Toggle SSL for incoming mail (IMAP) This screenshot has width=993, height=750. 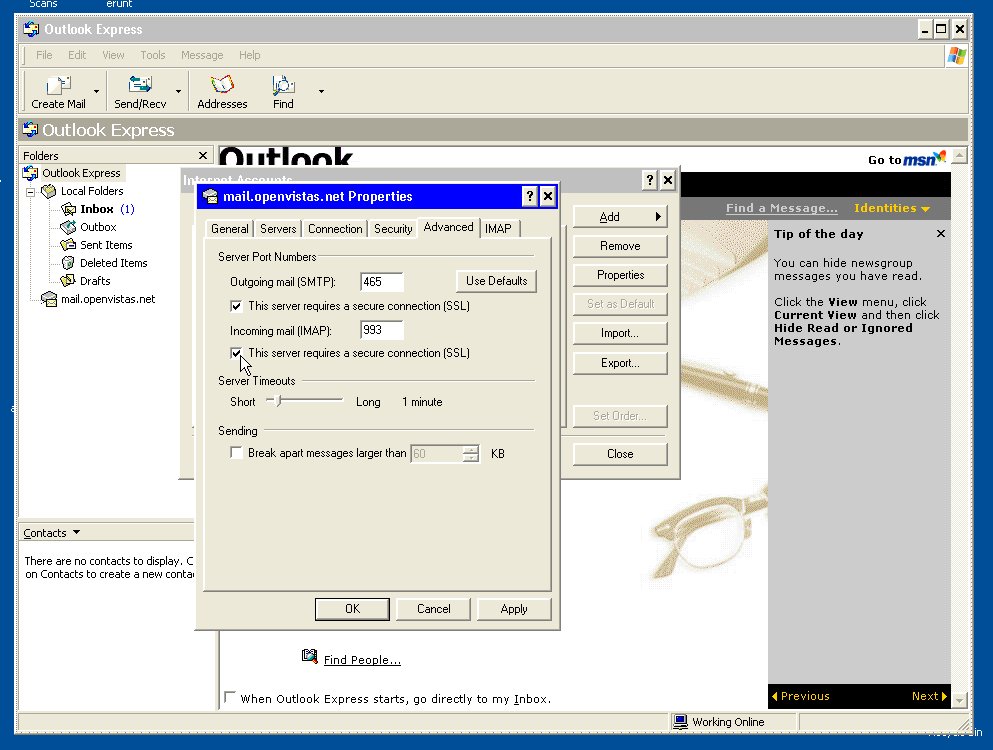(x=236, y=353)
